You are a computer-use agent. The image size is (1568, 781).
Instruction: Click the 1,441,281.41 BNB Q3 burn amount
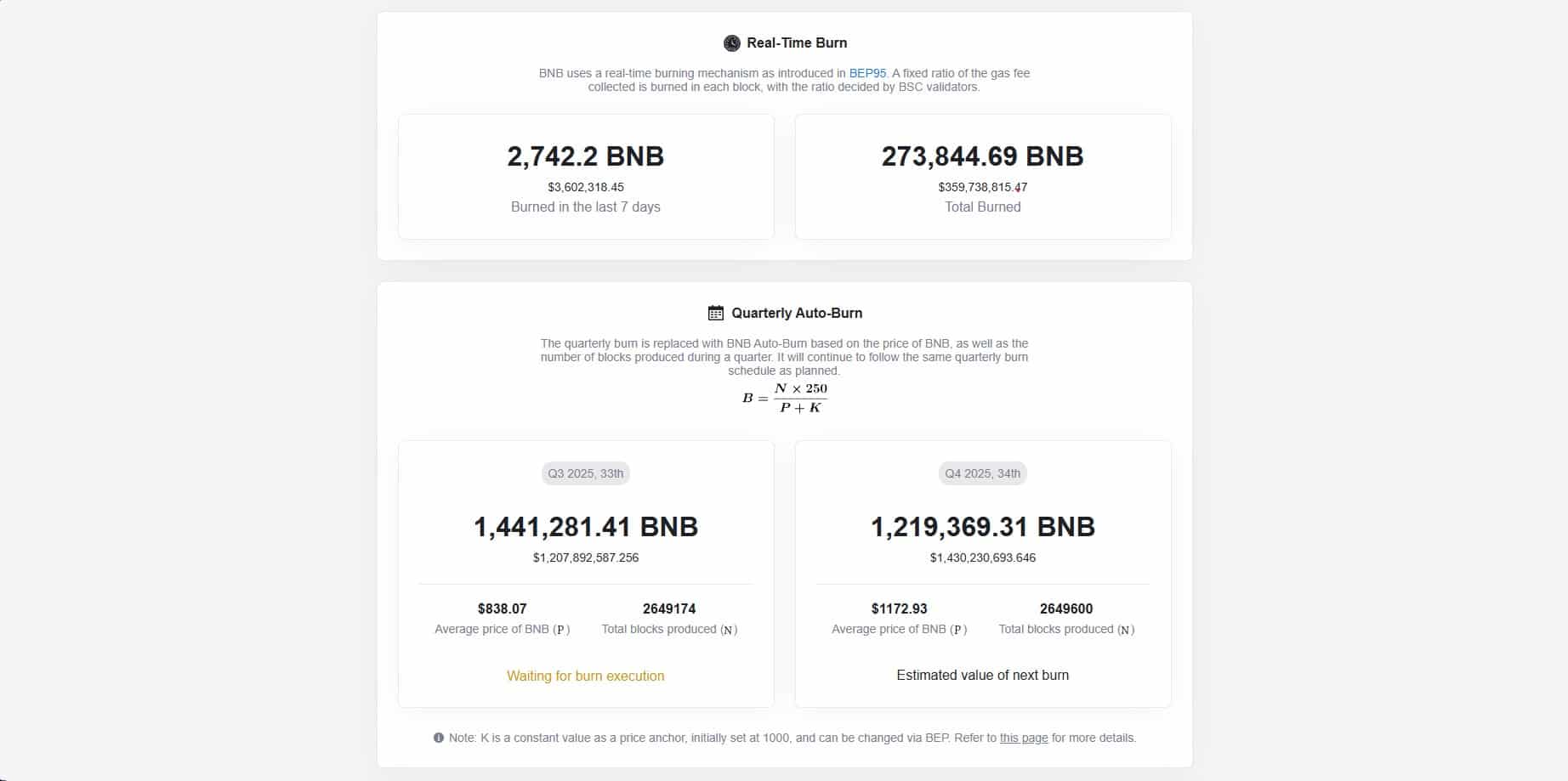pos(585,527)
